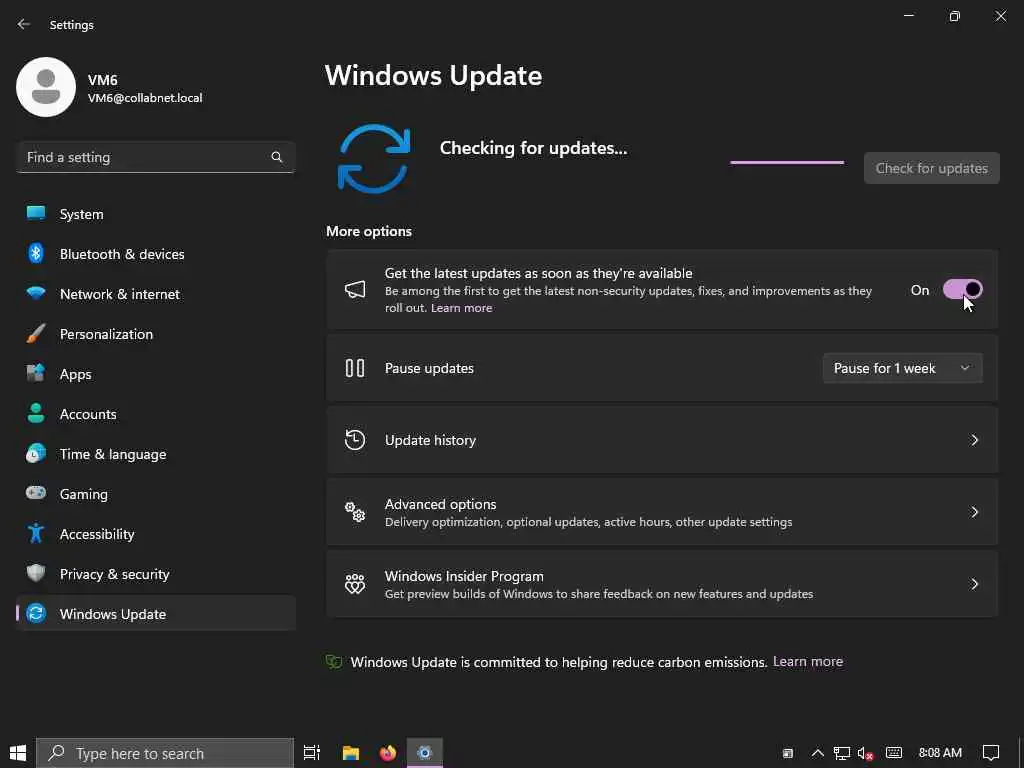The width and height of the screenshot is (1024, 768).
Task: Open the Start menu Windows logo
Action: [x=18, y=753]
